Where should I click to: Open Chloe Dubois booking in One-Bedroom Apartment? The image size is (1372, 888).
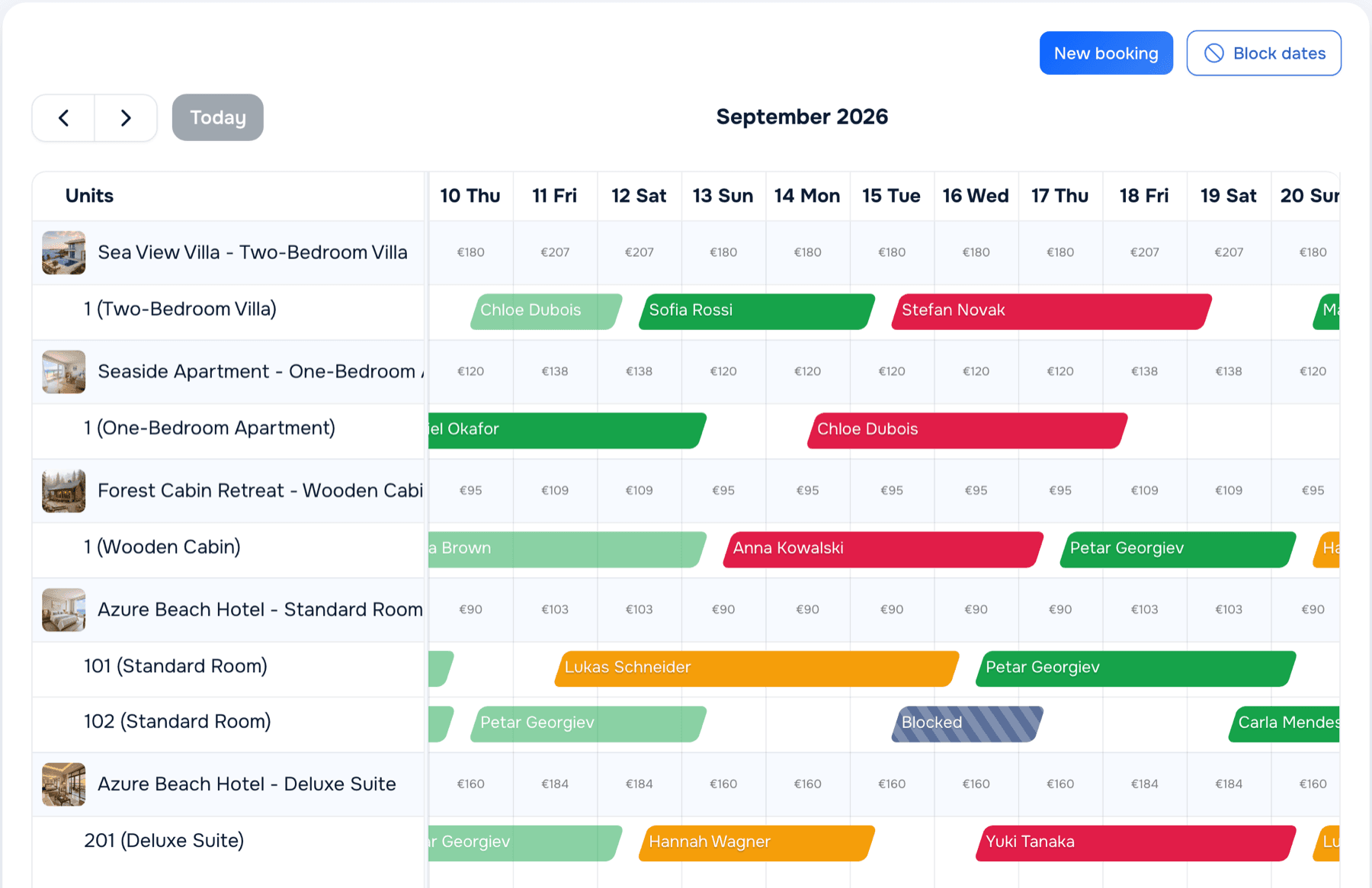pyautogui.click(x=968, y=430)
